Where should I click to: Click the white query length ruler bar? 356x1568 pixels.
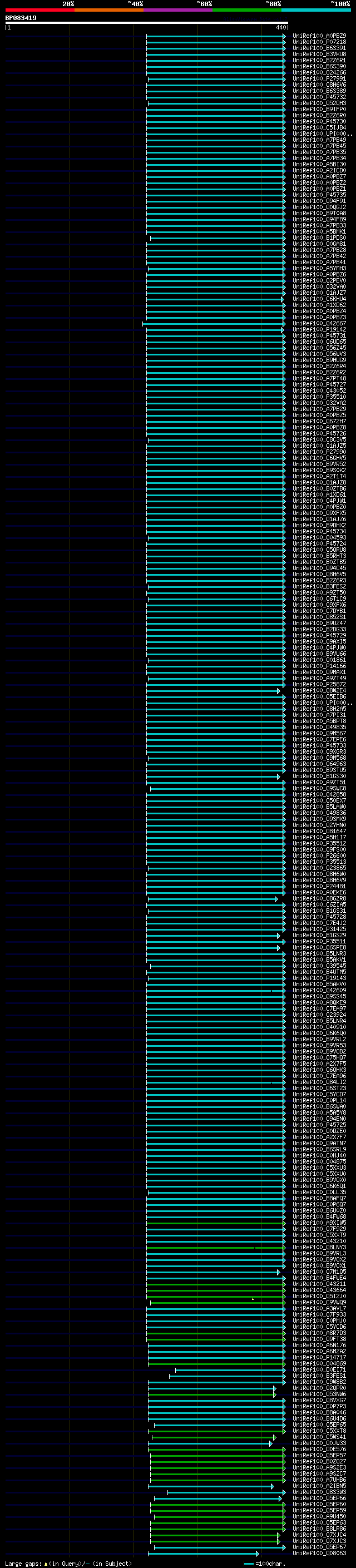147,23
